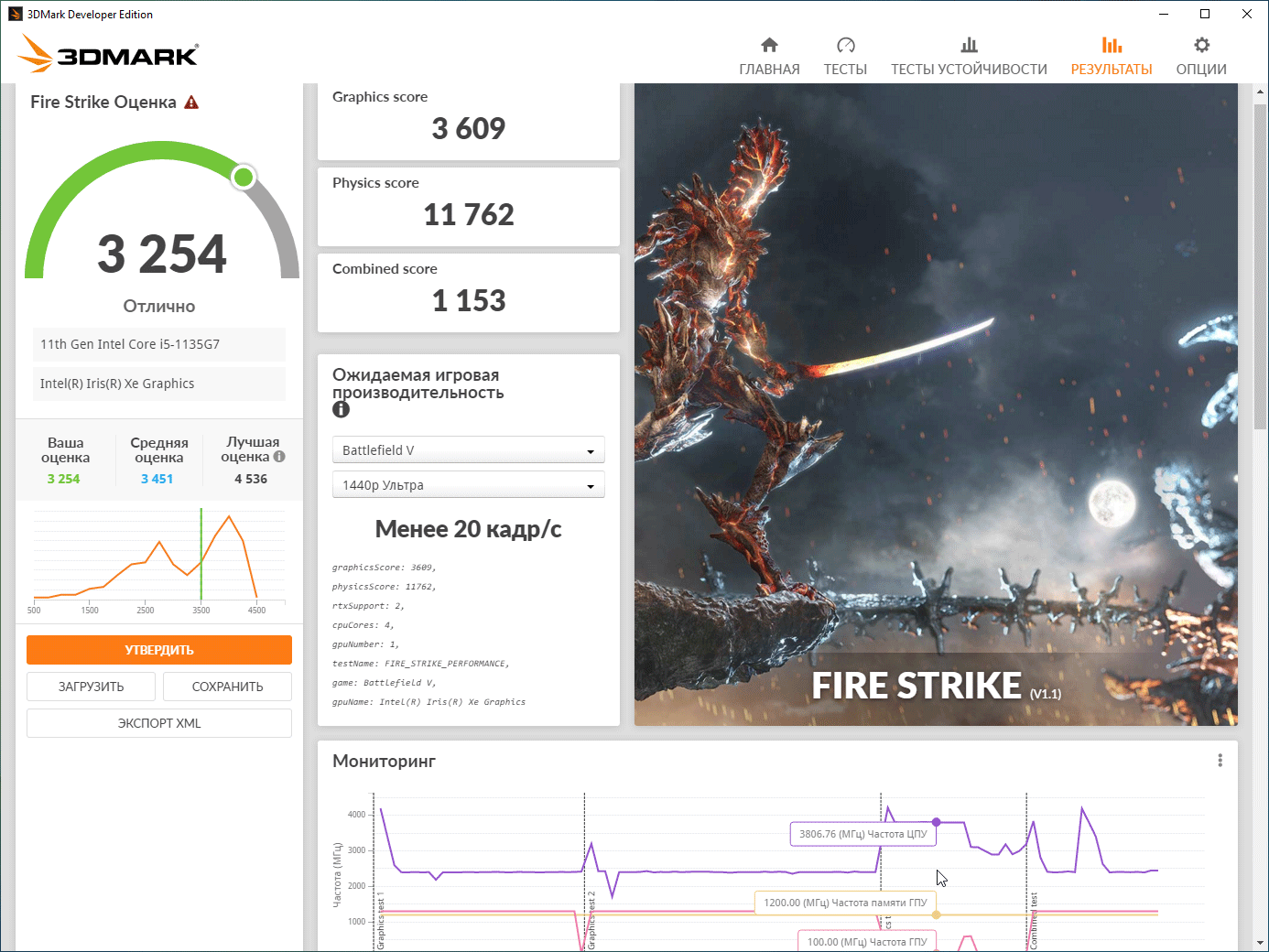
Task: Click the Intel(R) Iris(R) Xe Graphics field
Action: point(159,384)
